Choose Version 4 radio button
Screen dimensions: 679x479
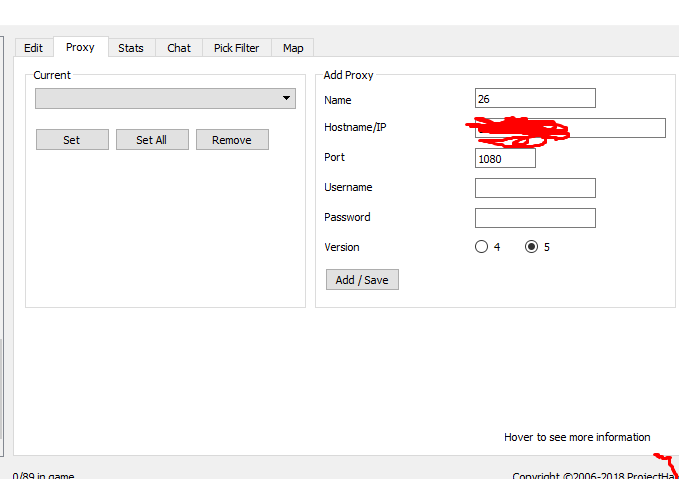[x=482, y=247]
